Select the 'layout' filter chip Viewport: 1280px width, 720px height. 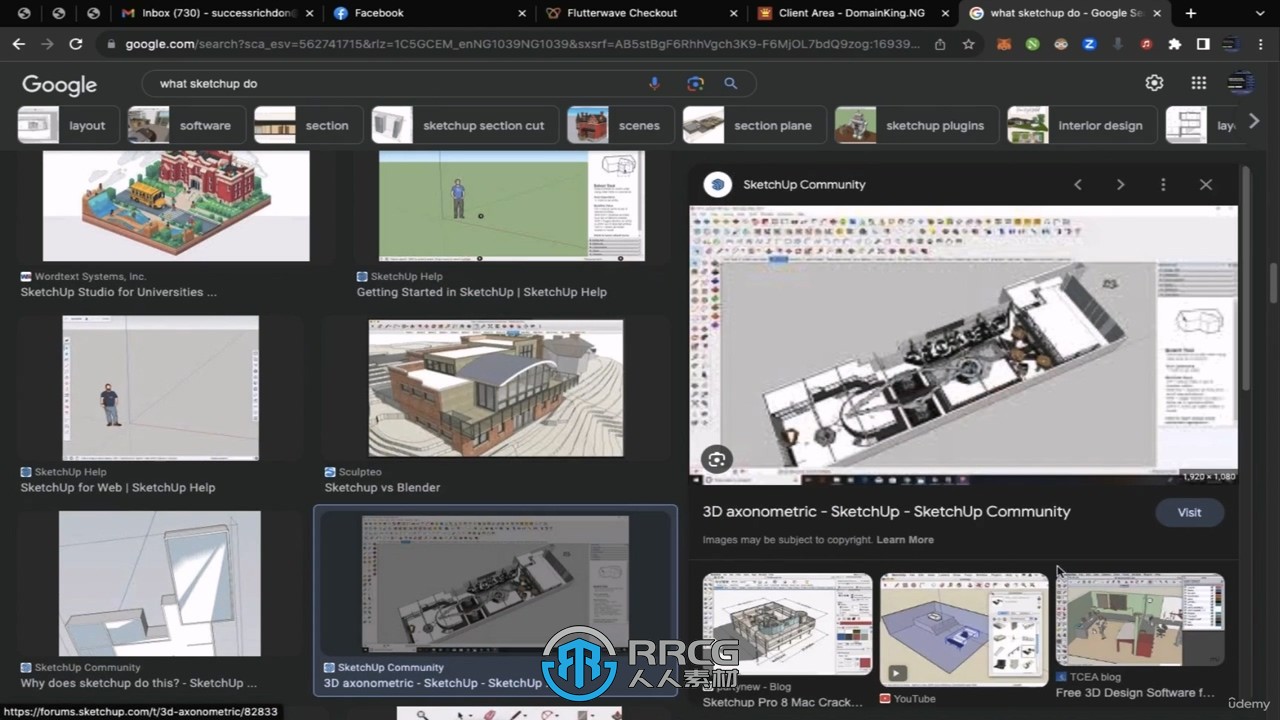pyautogui.click(x=68, y=125)
